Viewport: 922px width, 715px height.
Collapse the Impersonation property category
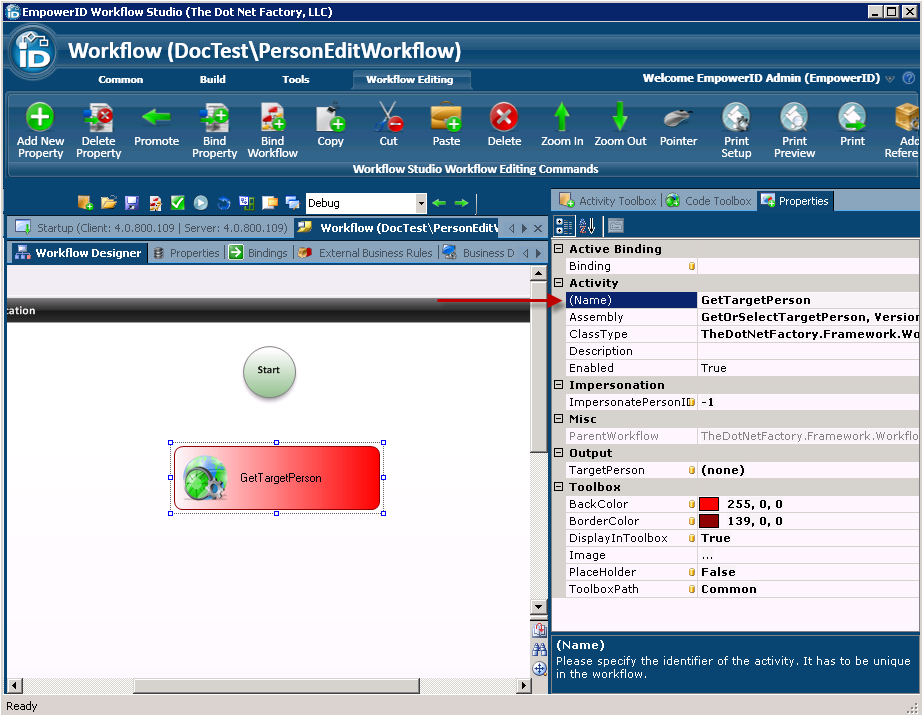click(x=558, y=385)
